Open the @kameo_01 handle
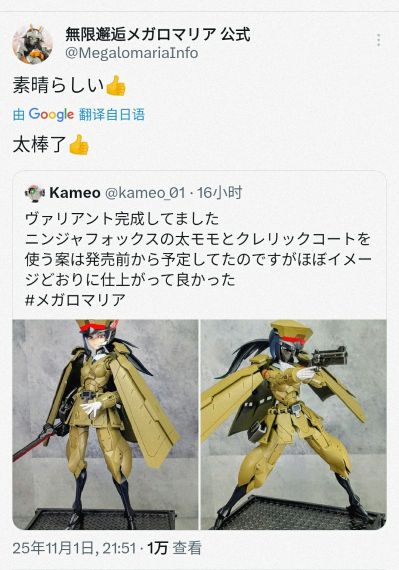 click(145, 193)
